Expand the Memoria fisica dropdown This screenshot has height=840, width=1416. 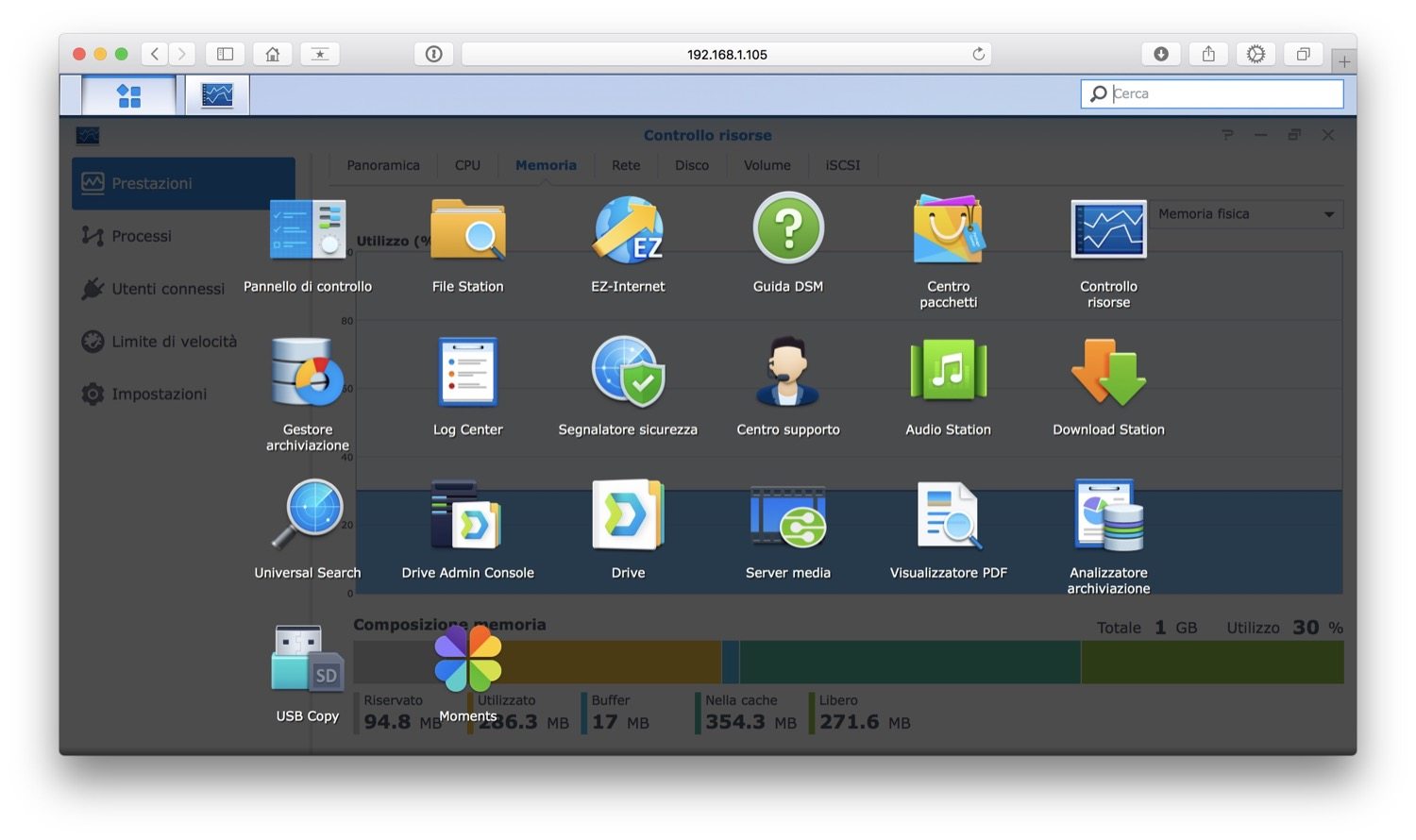tap(1246, 214)
